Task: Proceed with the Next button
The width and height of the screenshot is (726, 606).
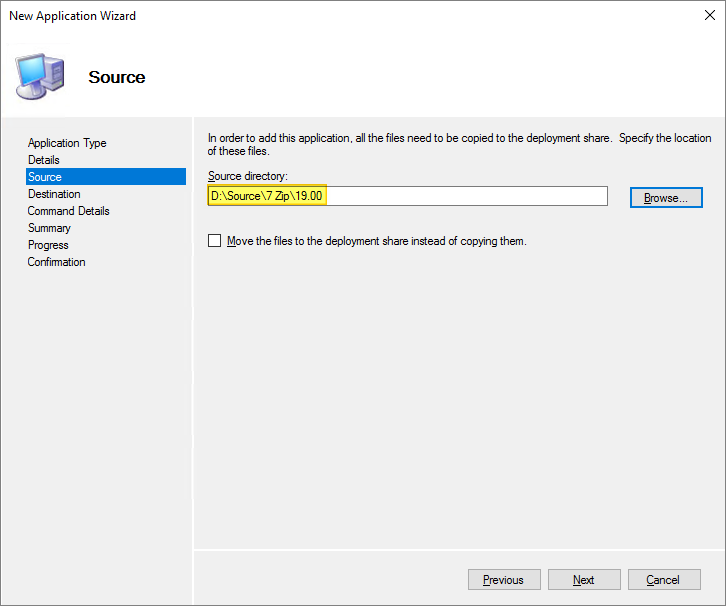Action: [584, 580]
